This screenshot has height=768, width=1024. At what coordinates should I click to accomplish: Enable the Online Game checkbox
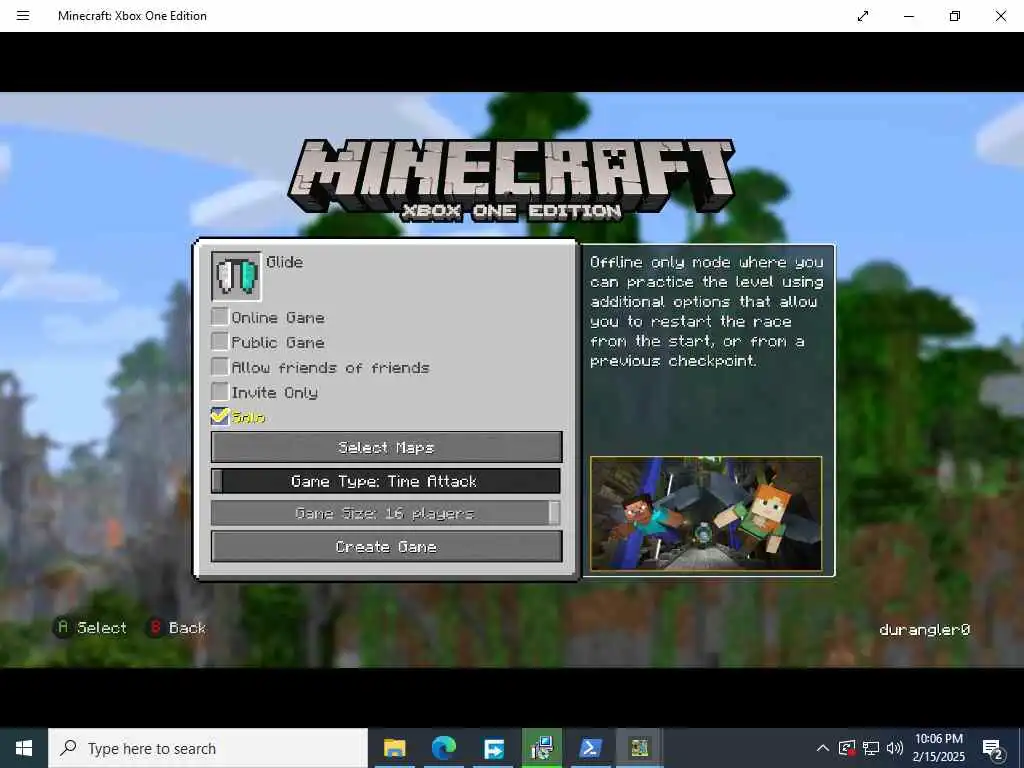coord(220,317)
